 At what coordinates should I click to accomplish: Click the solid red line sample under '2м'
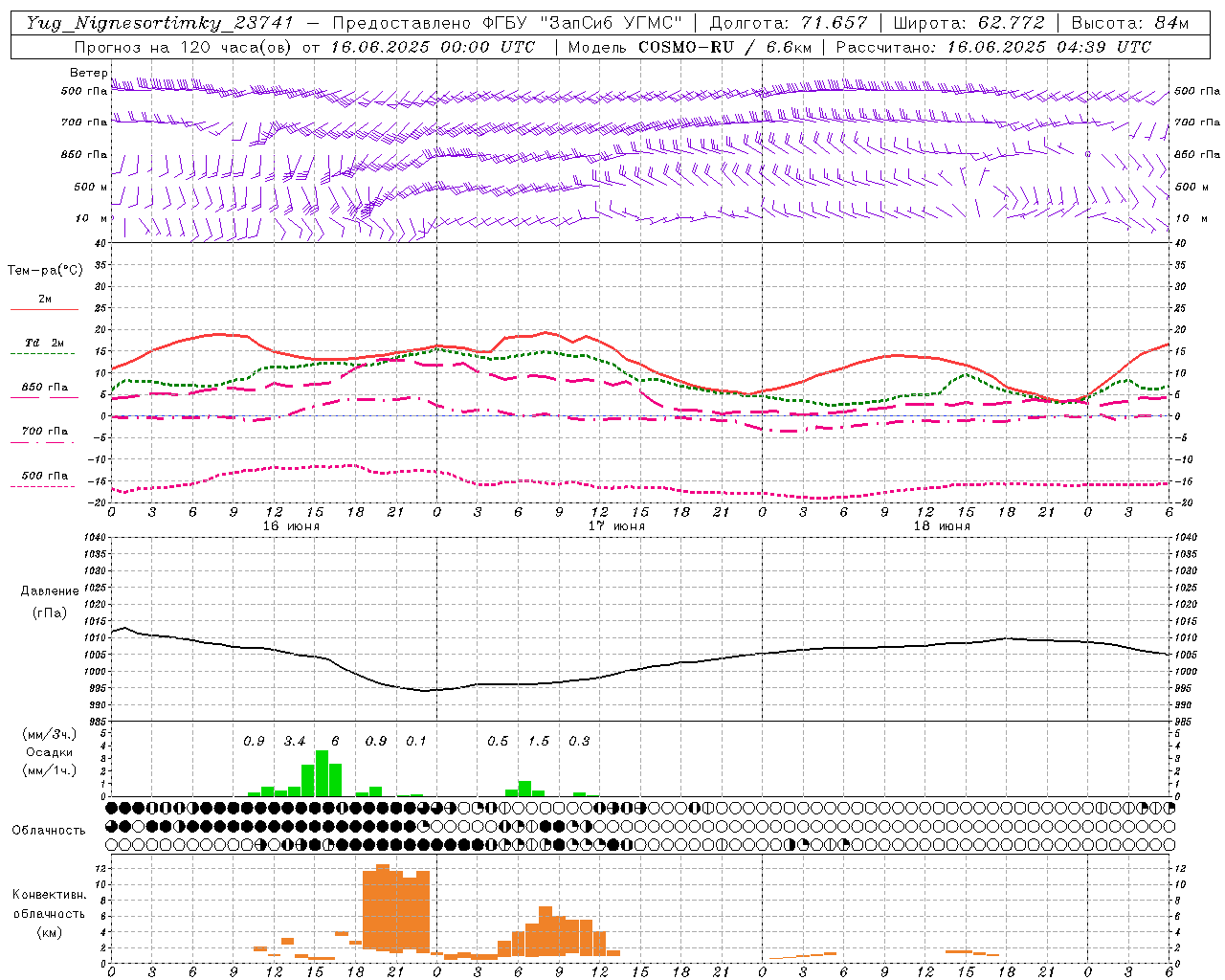(x=44, y=310)
